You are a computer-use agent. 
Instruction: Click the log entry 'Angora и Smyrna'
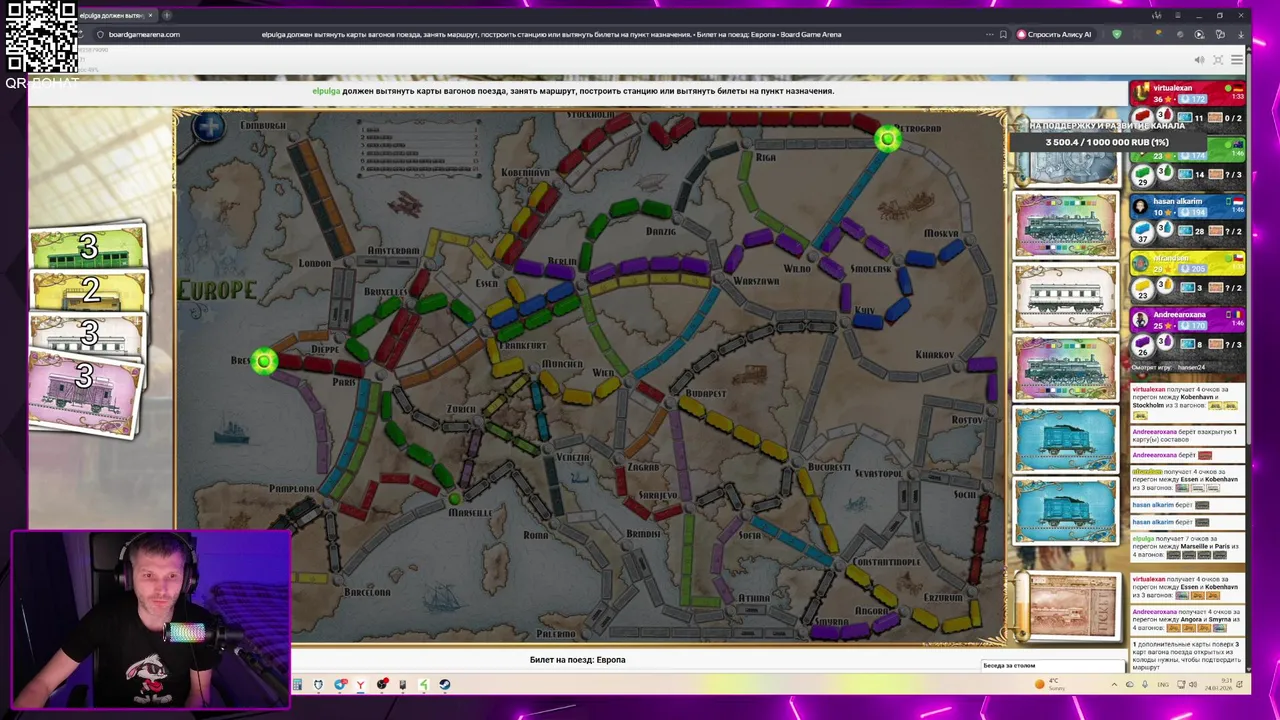pos(1186,620)
